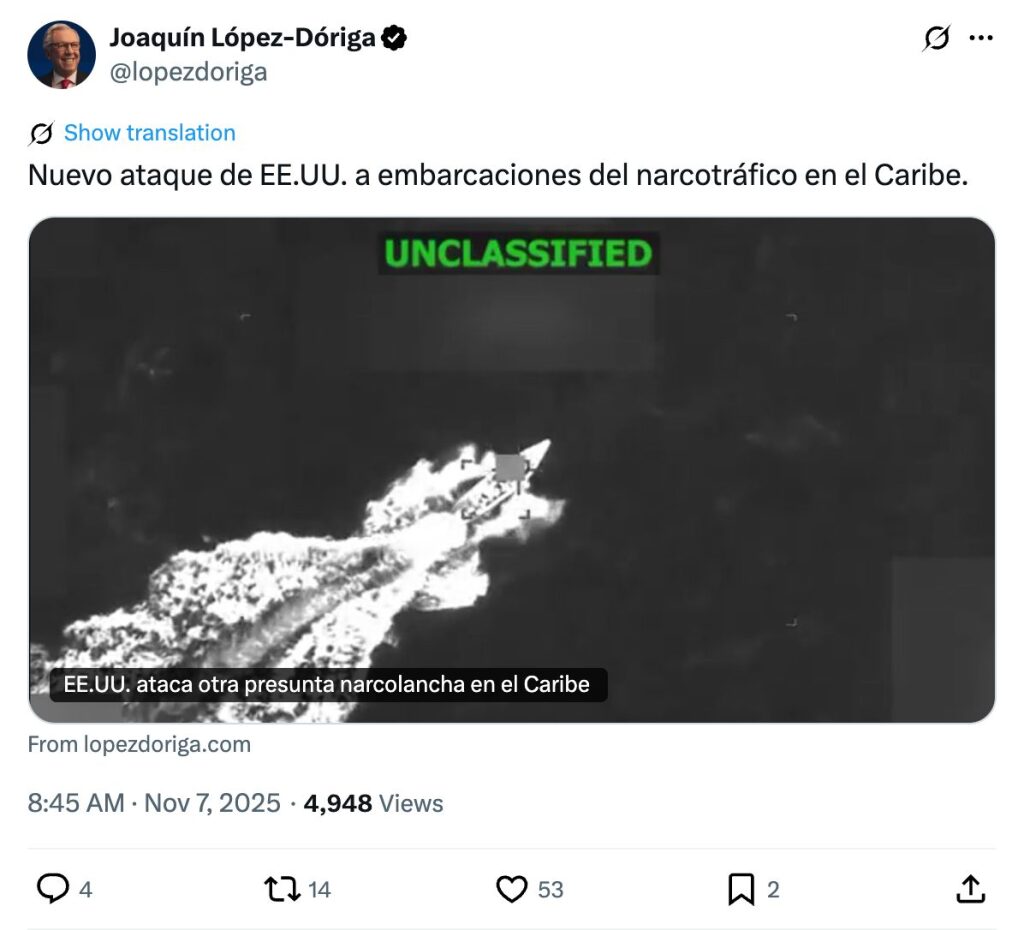
Task: Share the tweet via upload icon
Action: [x=970, y=889]
